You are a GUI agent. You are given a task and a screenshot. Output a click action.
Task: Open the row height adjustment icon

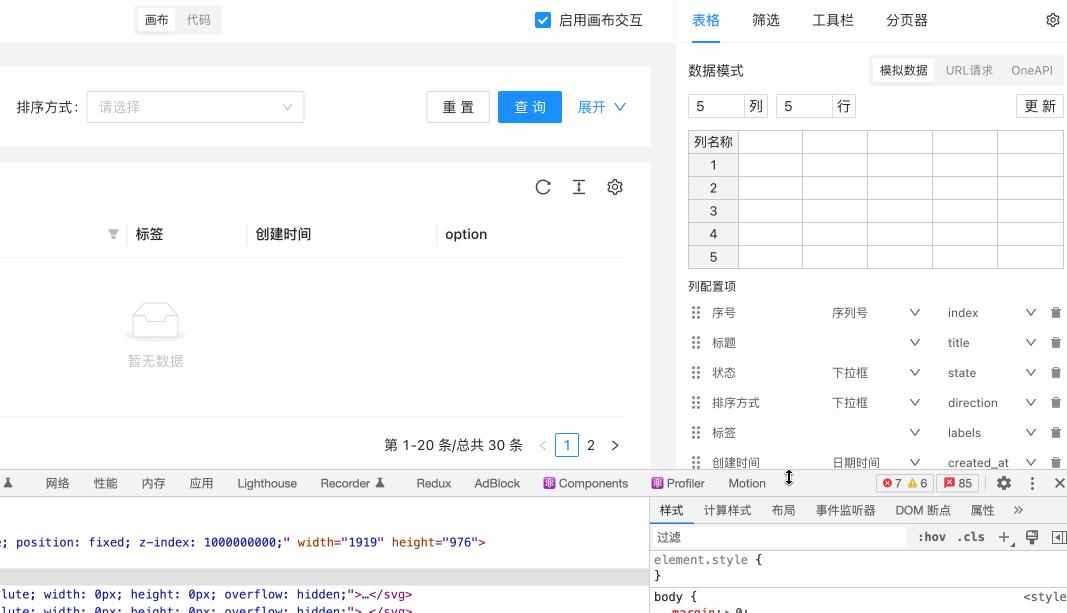point(578,186)
